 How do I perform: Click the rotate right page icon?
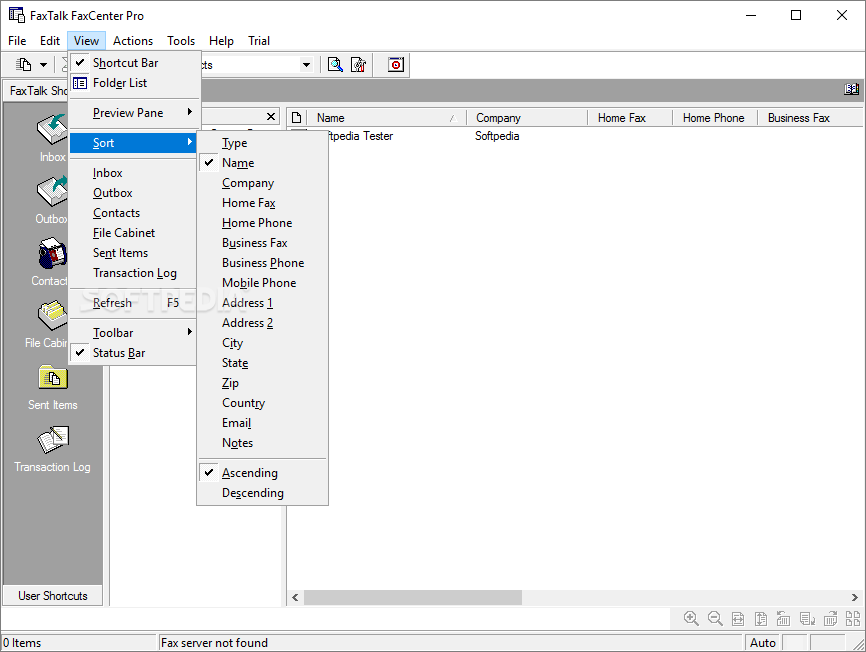(830, 618)
